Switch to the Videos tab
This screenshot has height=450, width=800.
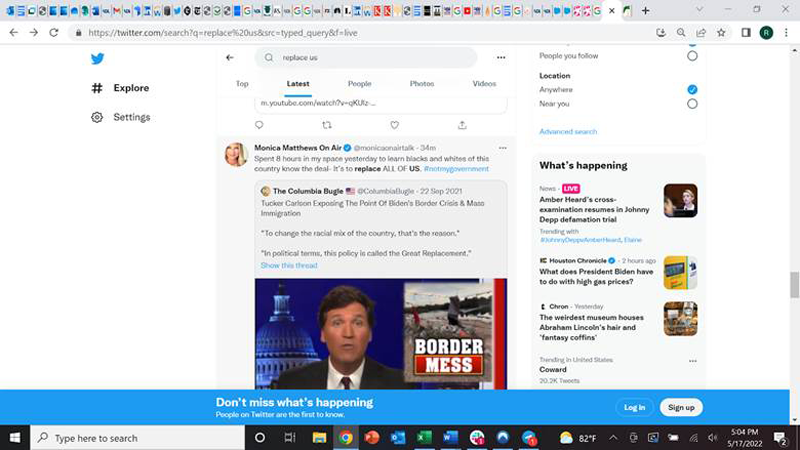click(484, 84)
